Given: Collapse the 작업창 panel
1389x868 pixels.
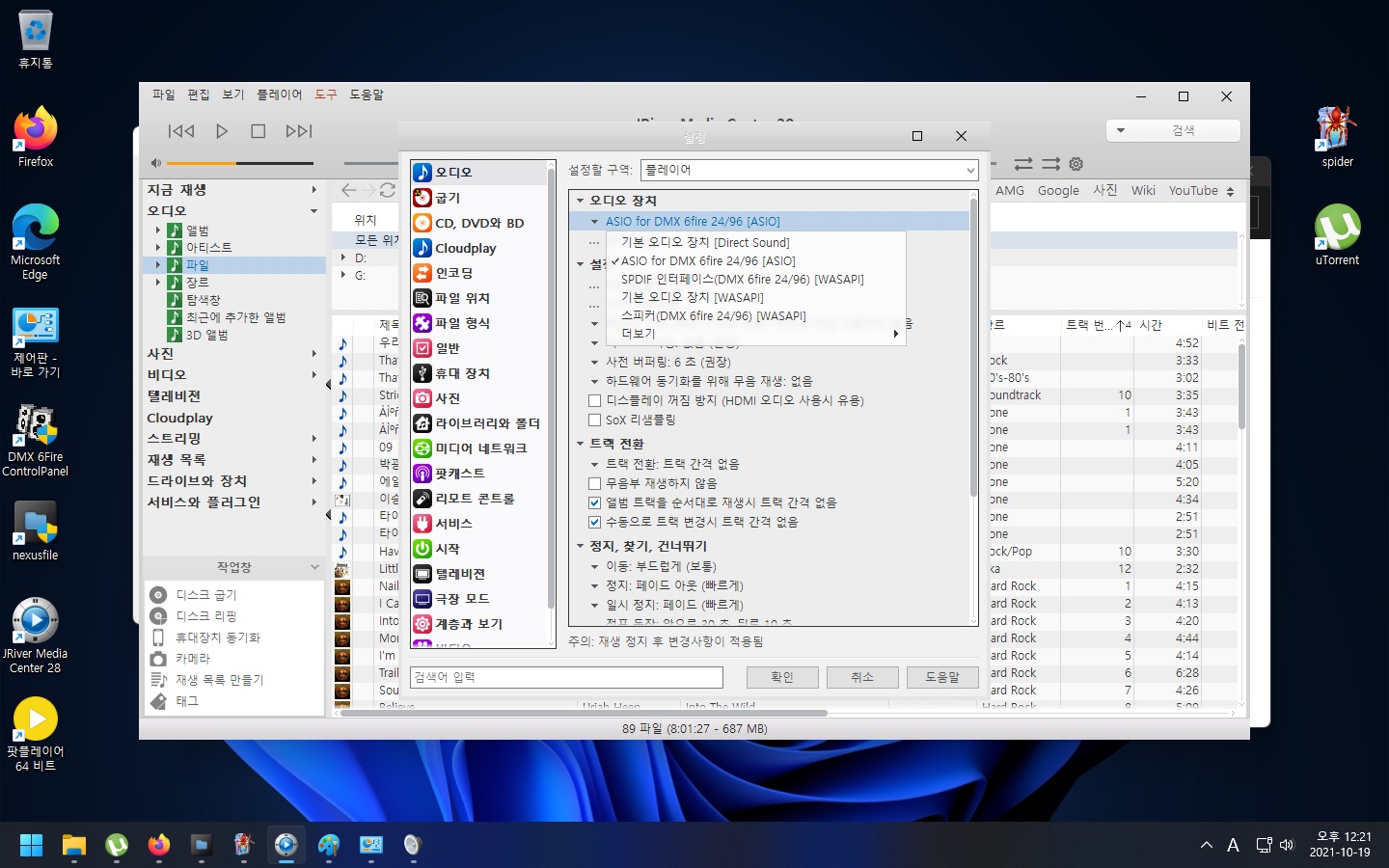Looking at the screenshot, I should (314, 567).
